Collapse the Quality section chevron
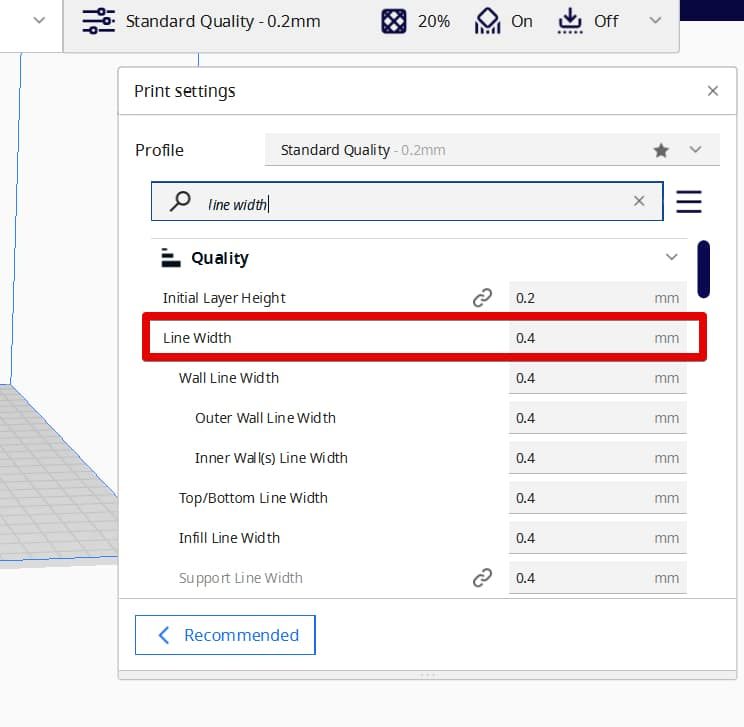Viewport: 744px width, 727px height. tap(671, 257)
